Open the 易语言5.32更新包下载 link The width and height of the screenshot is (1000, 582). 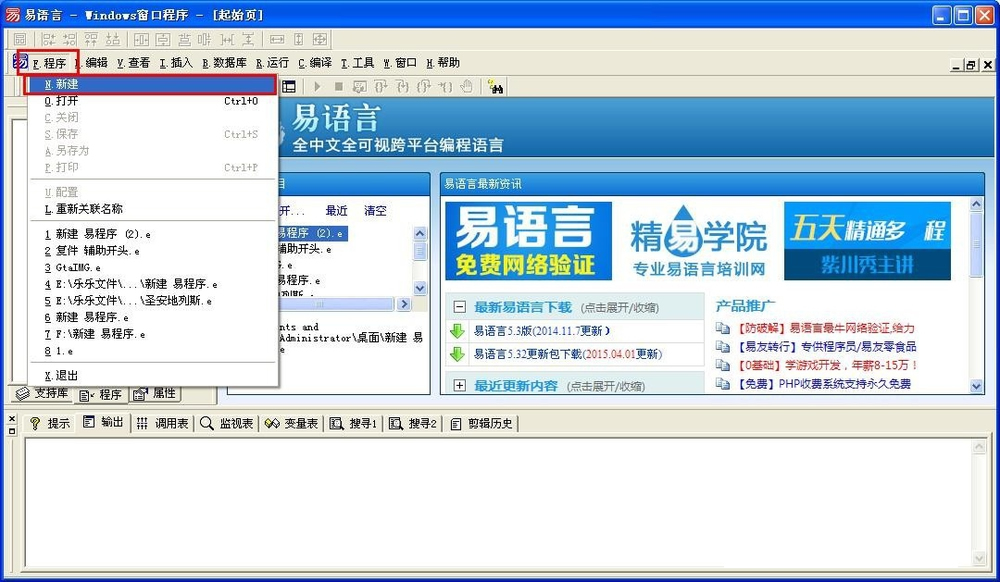click(568, 354)
